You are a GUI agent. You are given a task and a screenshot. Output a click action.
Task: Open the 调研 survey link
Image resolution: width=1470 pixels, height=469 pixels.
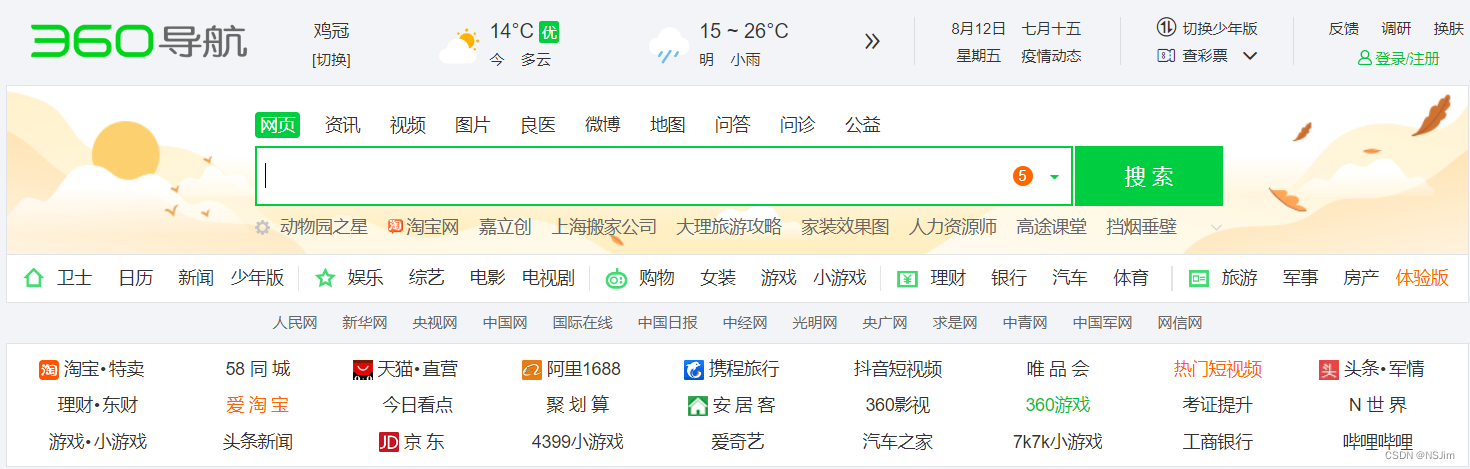tap(1396, 28)
